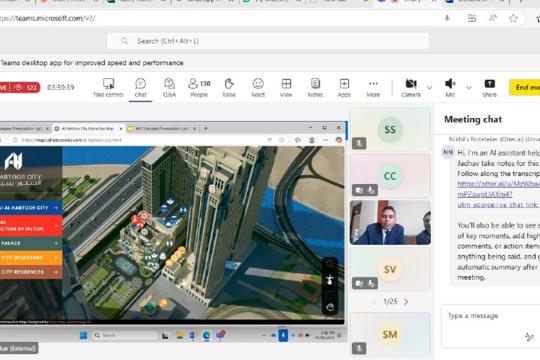Image resolution: width=540 pixels, height=360 pixels.
Task: Expand the Mic options arrow
Action: (469, 88)
